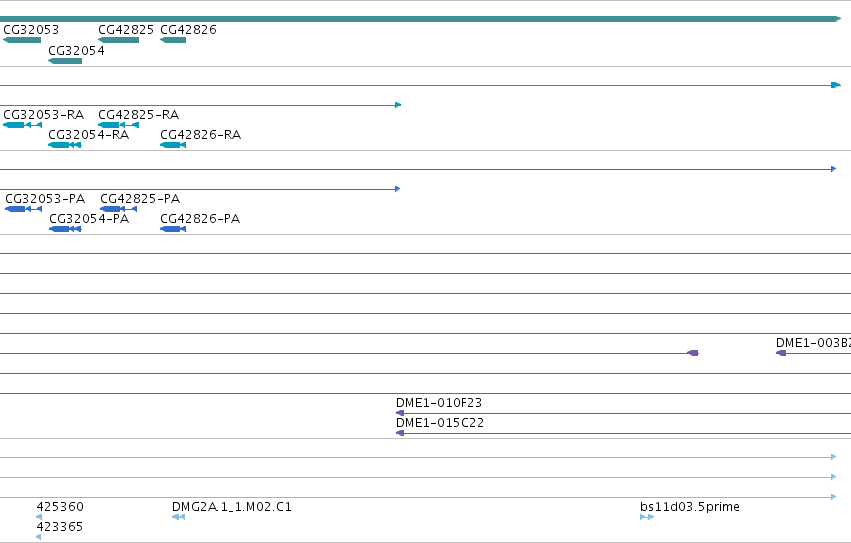Select the bs11d03.5prime arrow glyph
This screenshot has height=543, width=851.
(x=647, y=517)
